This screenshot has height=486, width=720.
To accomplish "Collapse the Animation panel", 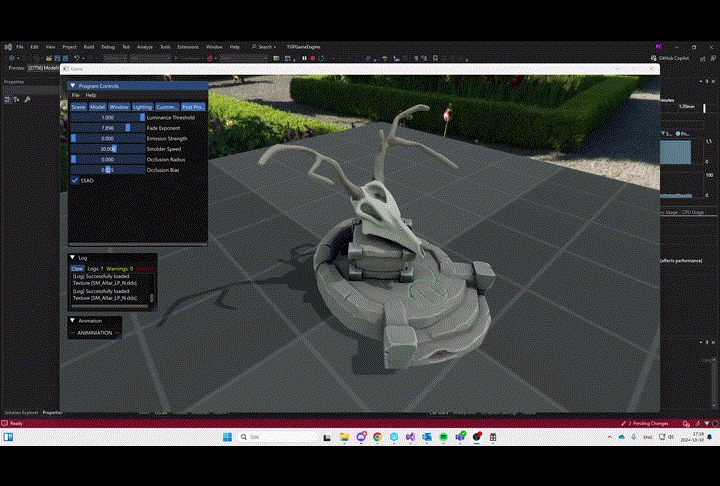I will (x=73, y=321).
